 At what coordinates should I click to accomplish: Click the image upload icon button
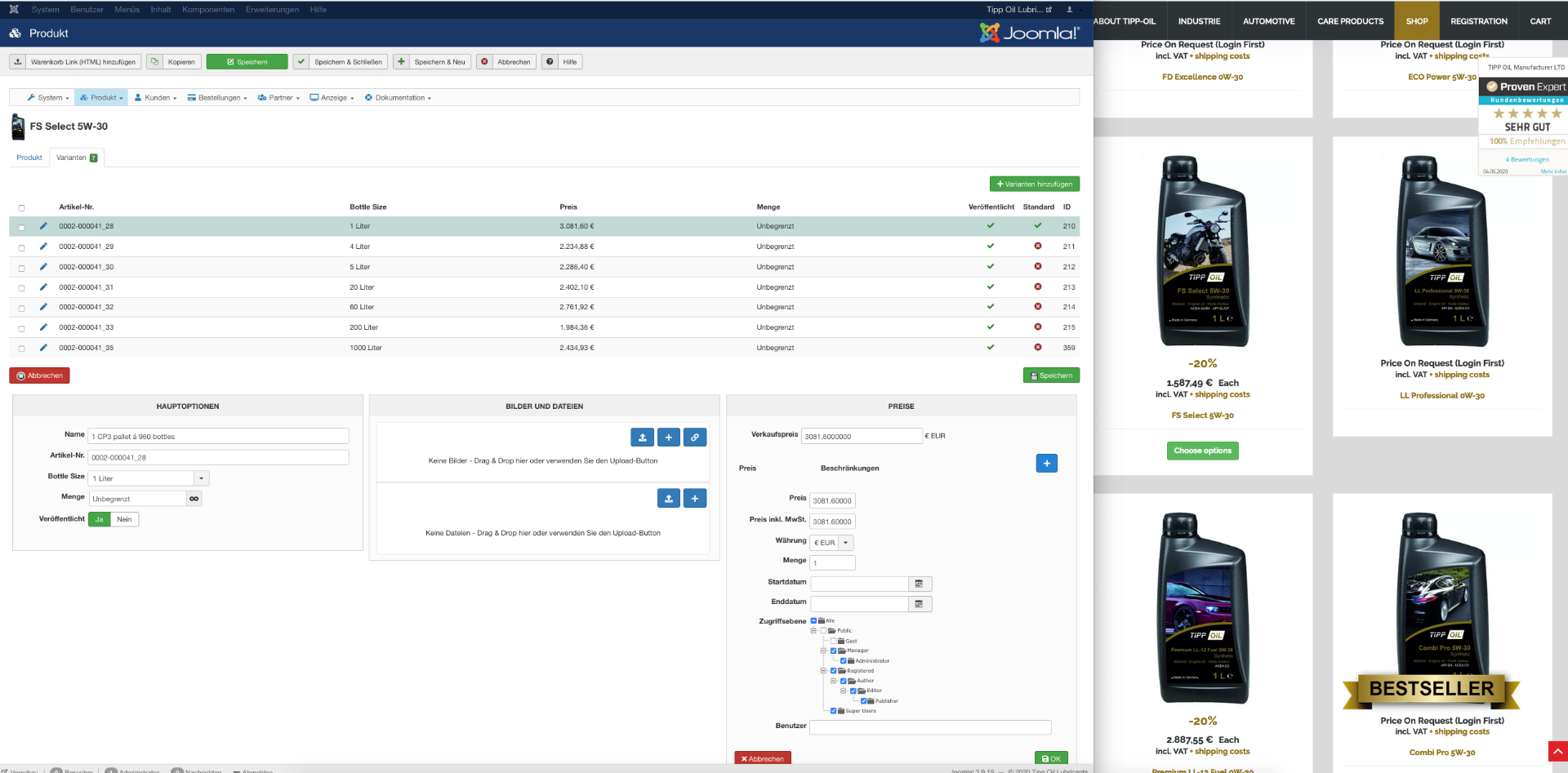coord(643,438)
